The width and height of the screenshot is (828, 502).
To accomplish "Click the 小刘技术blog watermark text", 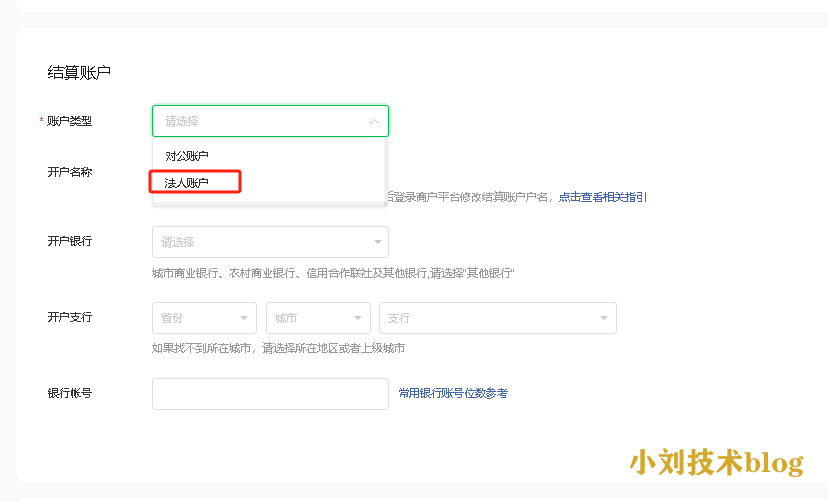I will (716, 462).
